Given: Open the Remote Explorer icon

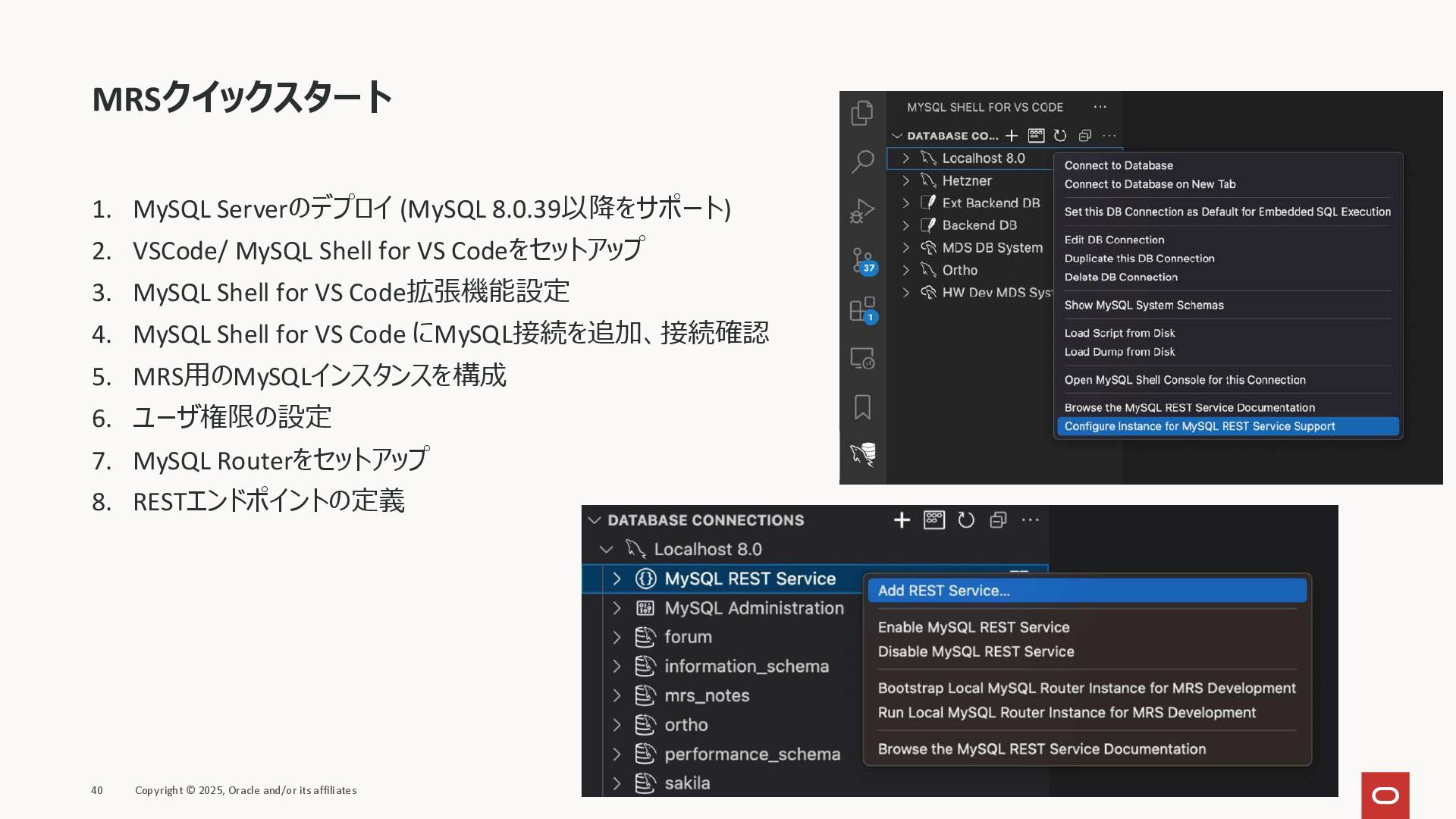Looking at the screenshot, I should [x=862, y=358].
